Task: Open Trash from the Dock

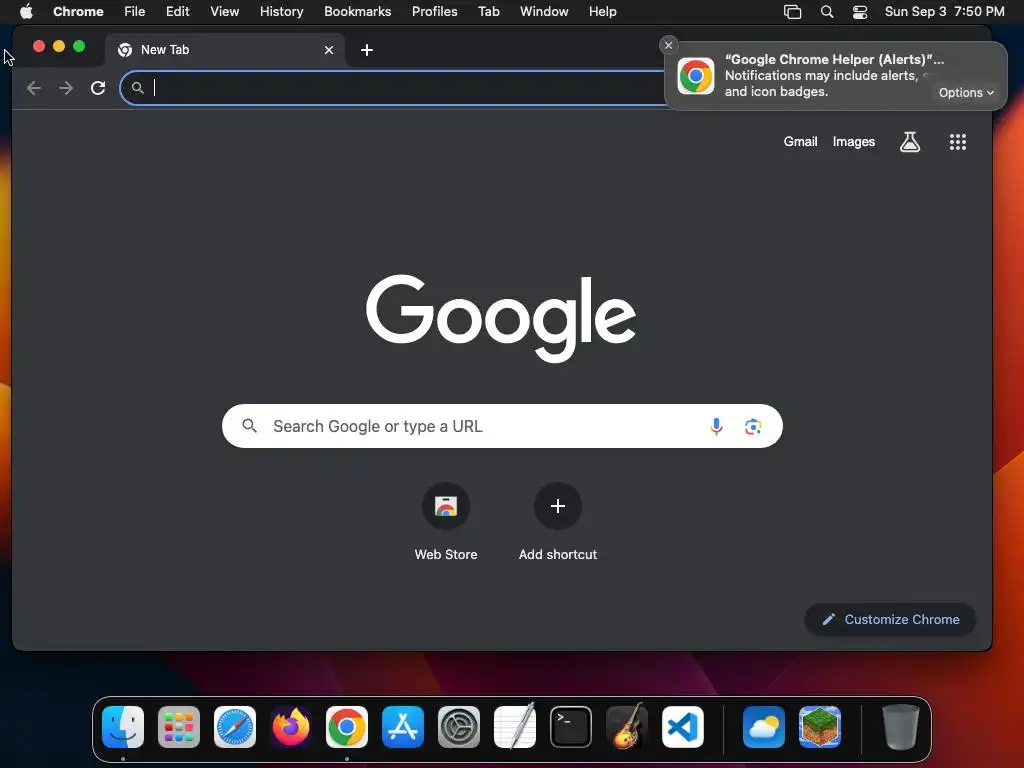Action: (x=901, y=727)
